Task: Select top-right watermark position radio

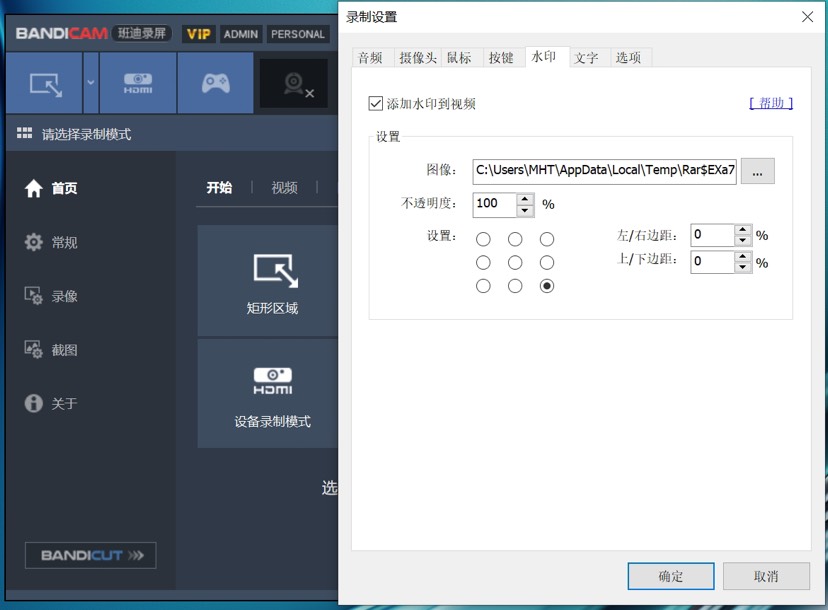Action: (x=547, y=239)
